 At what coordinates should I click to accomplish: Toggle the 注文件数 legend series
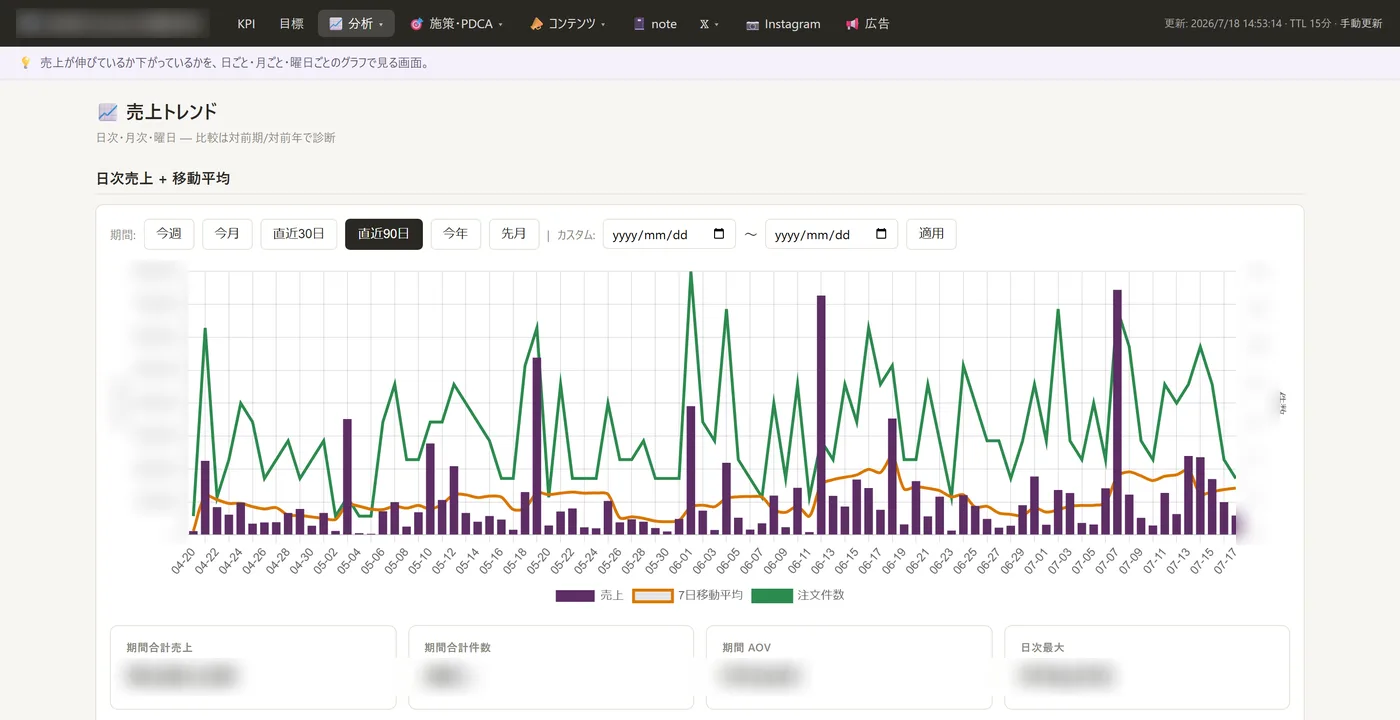(x=797, y=595)
